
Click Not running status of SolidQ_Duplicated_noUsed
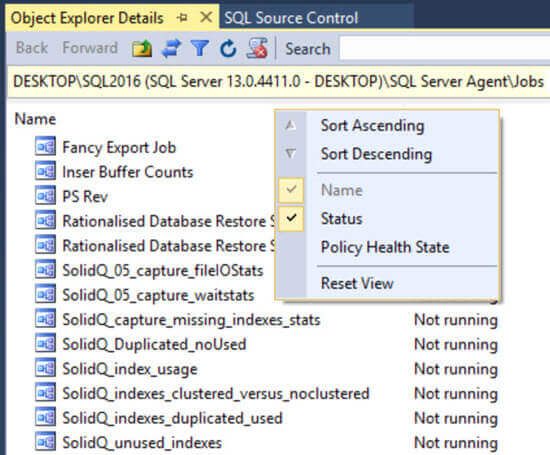456,344
